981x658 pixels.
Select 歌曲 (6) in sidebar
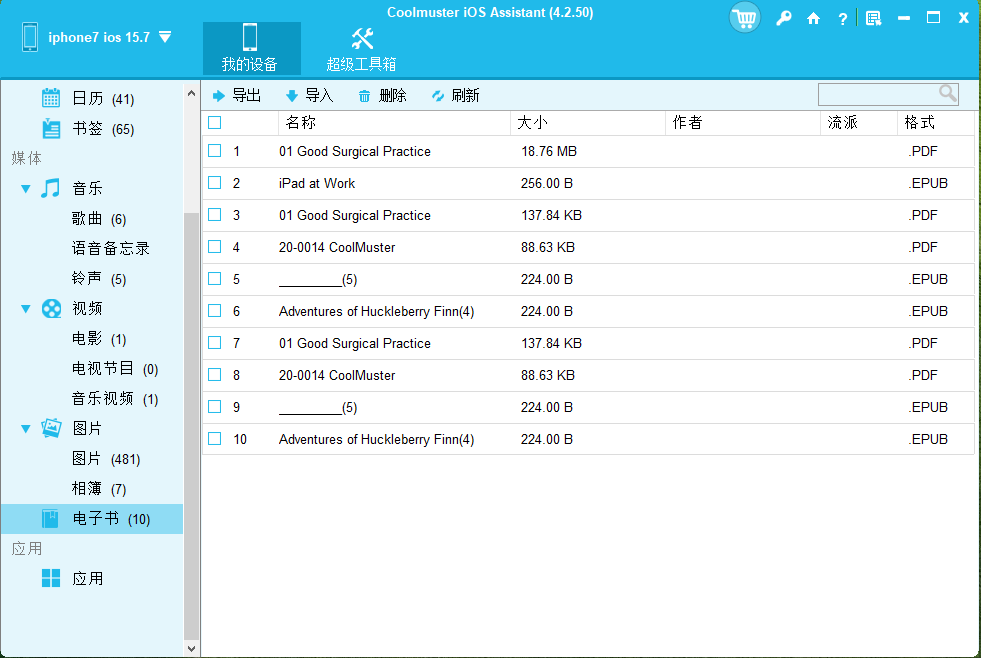99,218
